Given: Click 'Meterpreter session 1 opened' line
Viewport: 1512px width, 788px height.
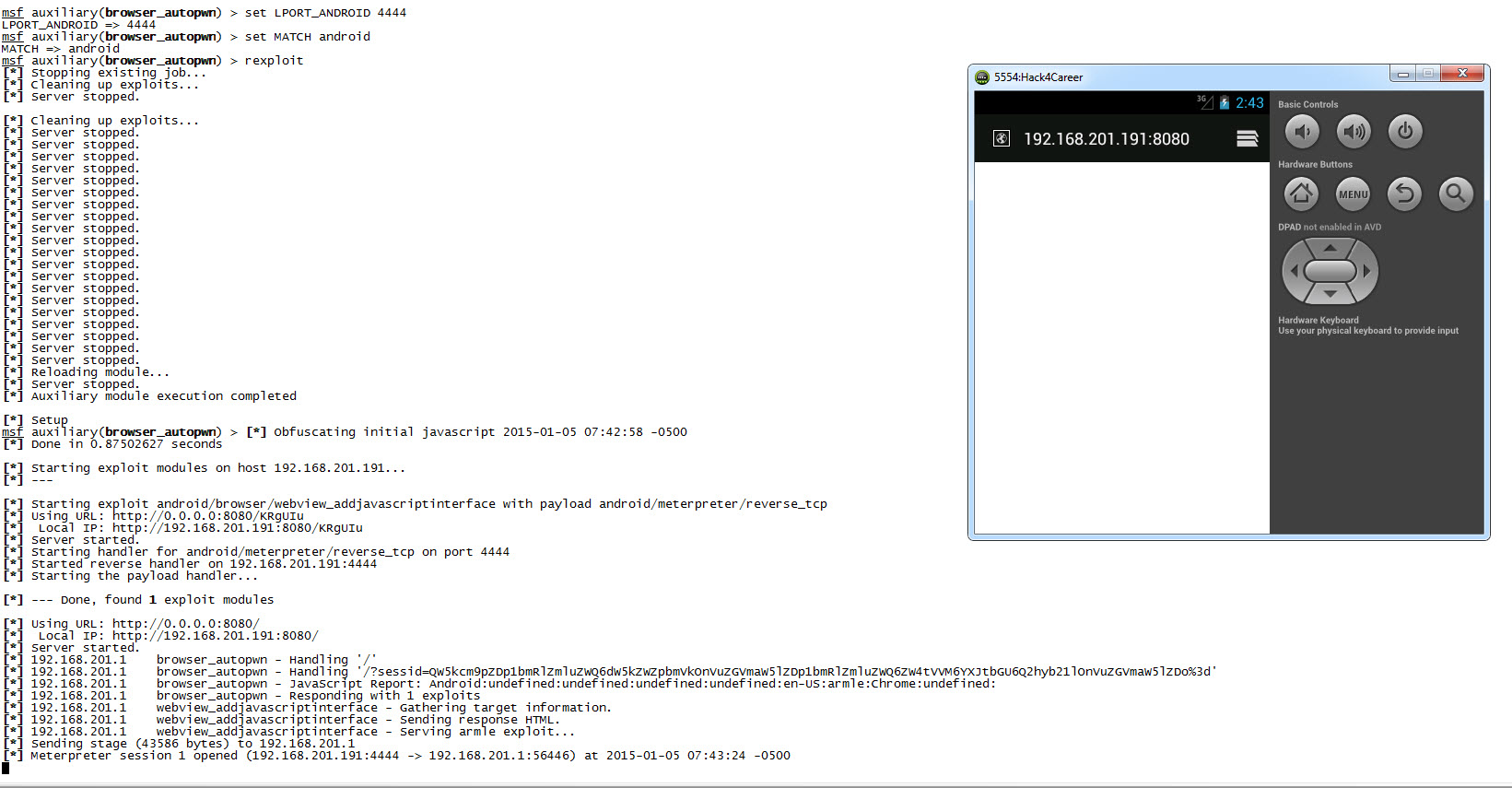Looking at the screenshot, I should click(x=396, y=756).
